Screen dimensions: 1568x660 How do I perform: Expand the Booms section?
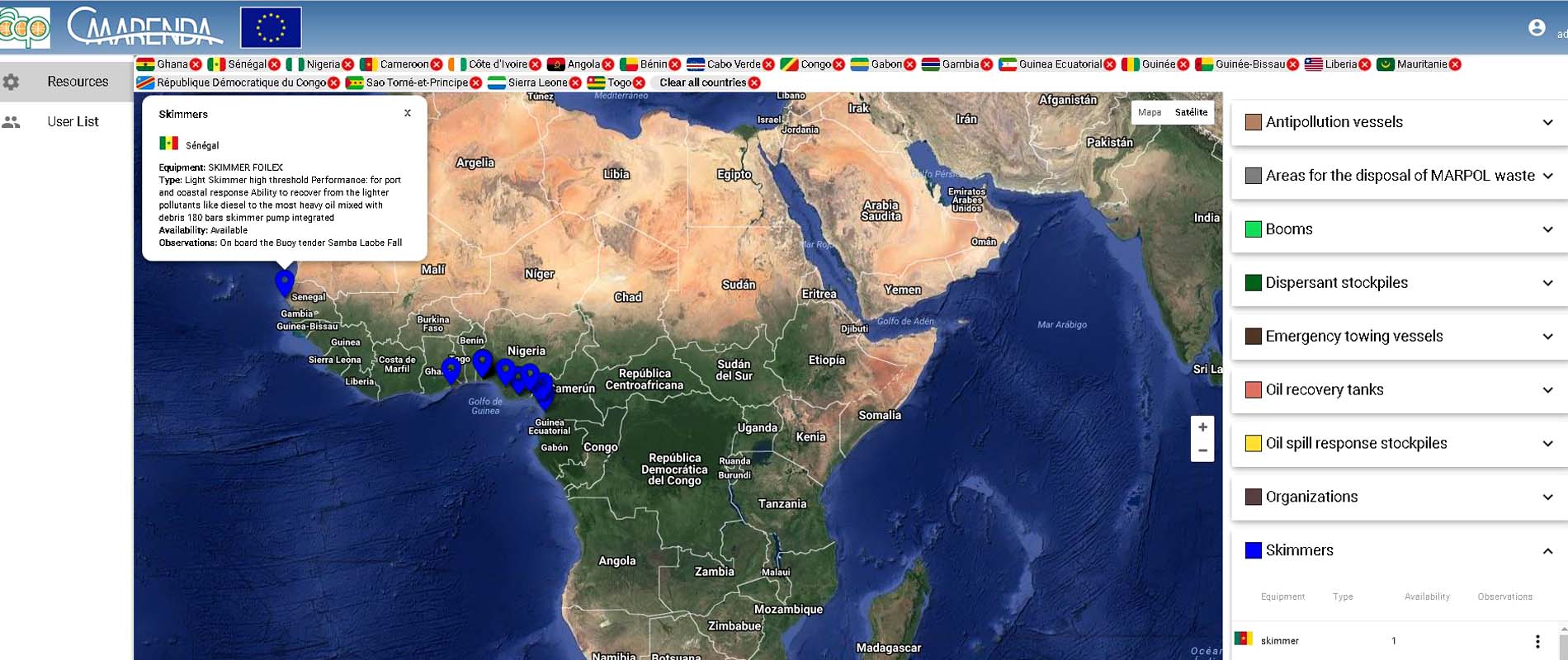[1547, 229]
